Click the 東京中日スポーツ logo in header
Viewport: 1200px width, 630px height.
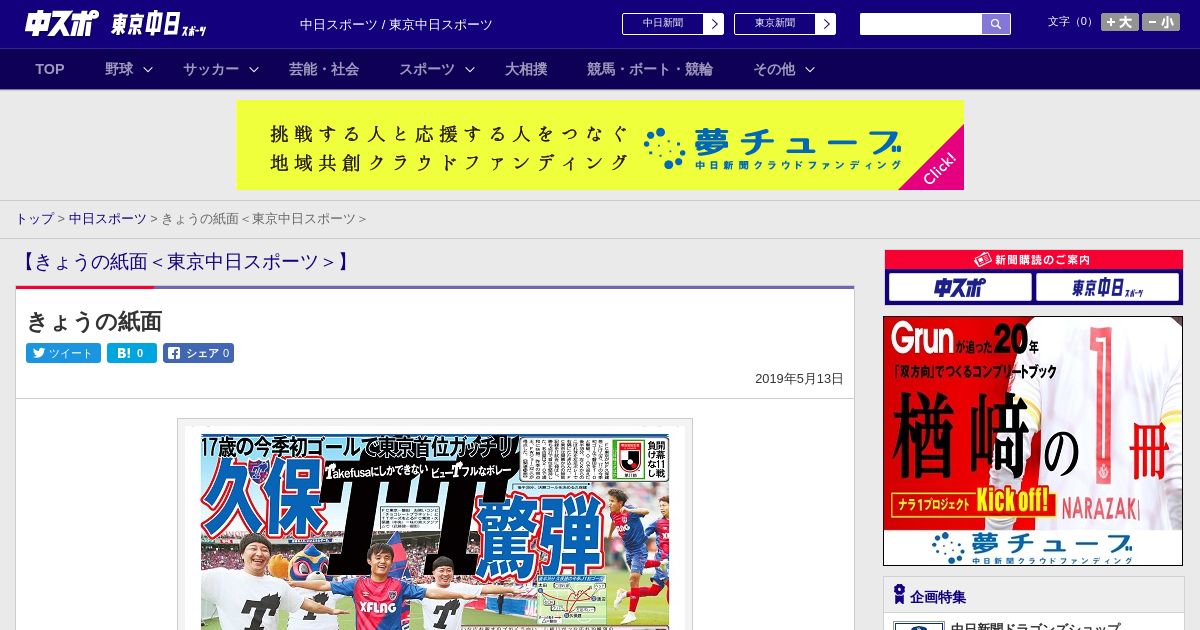pos(159,24)
